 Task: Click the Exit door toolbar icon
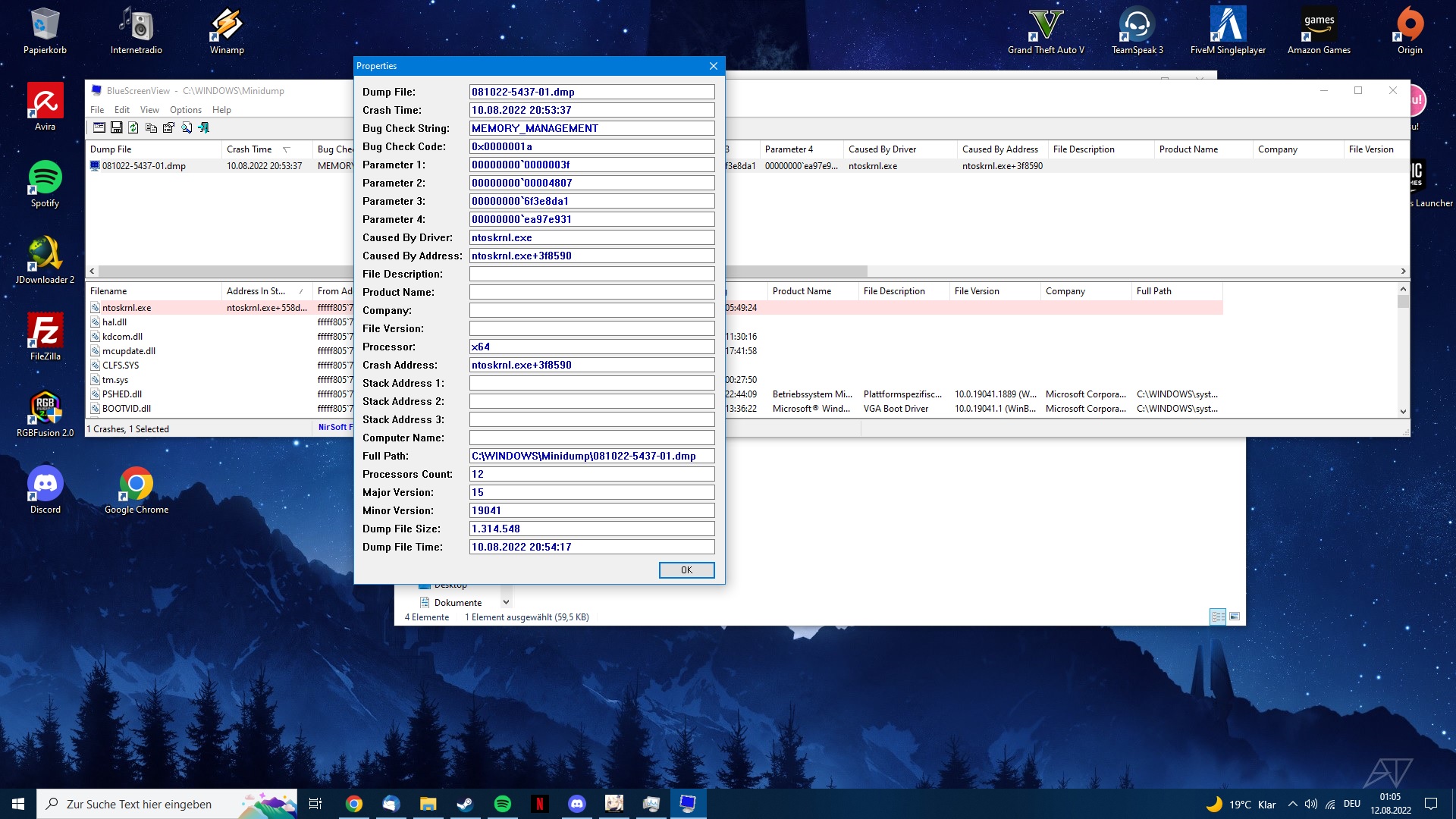(x=204, y=127)
